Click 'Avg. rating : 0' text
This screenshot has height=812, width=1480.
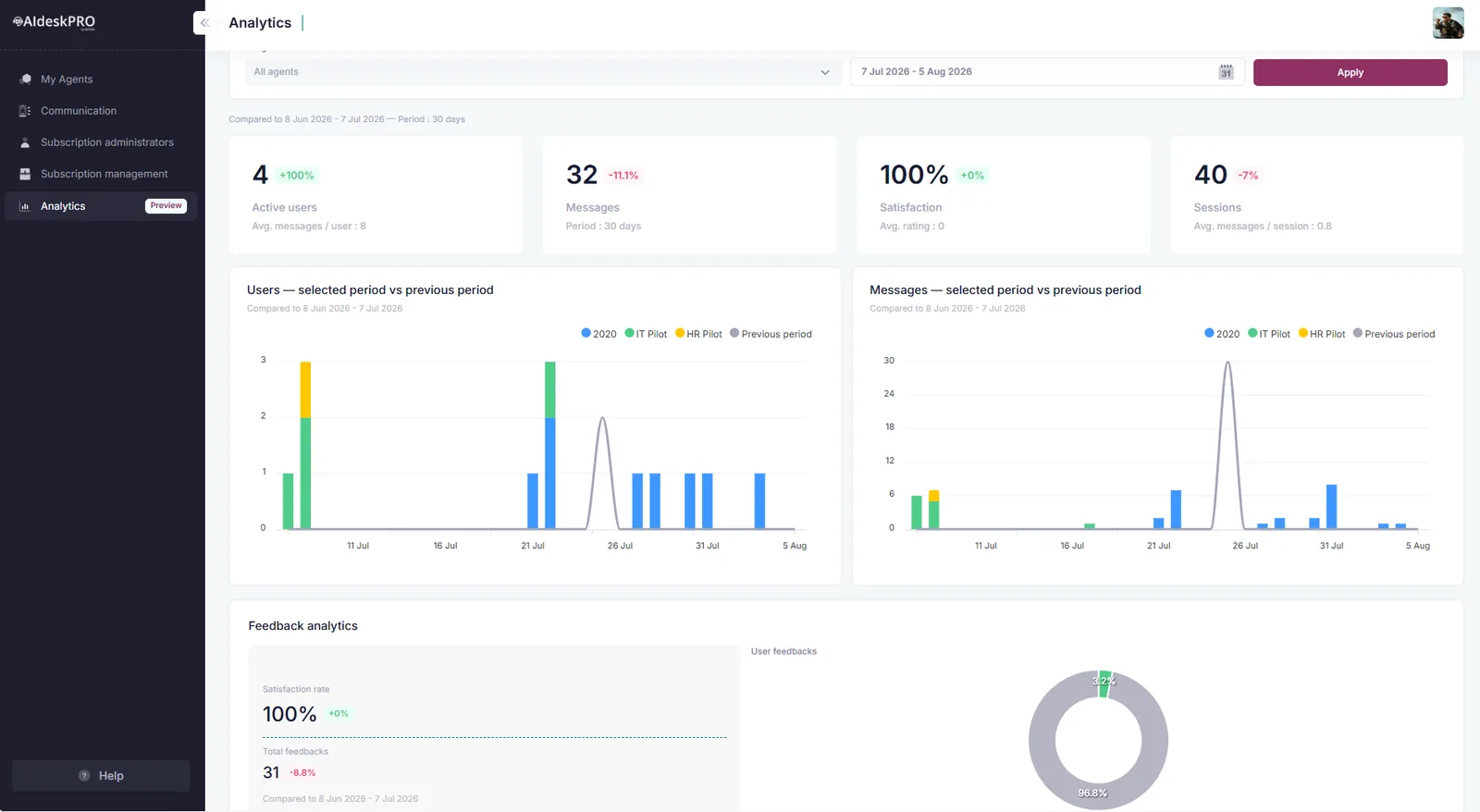coord(912,227)
